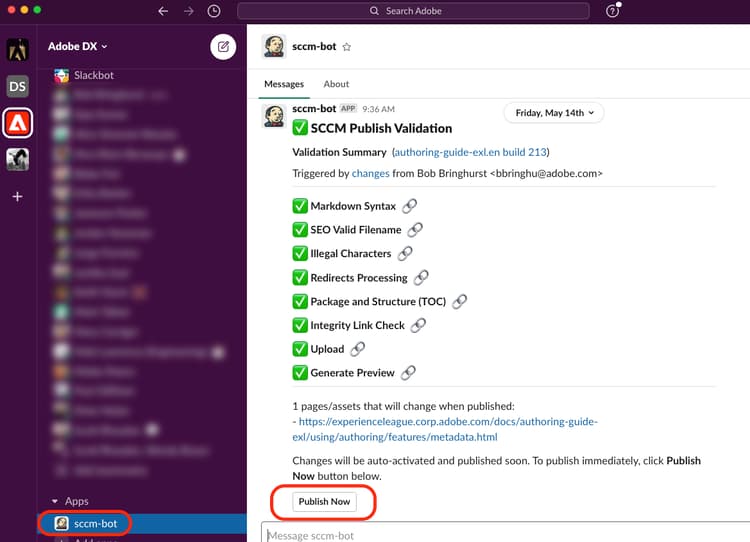This screenshot has width=750, height=542.
Task: Go back with the left arrow
Action: pos(163,11)
